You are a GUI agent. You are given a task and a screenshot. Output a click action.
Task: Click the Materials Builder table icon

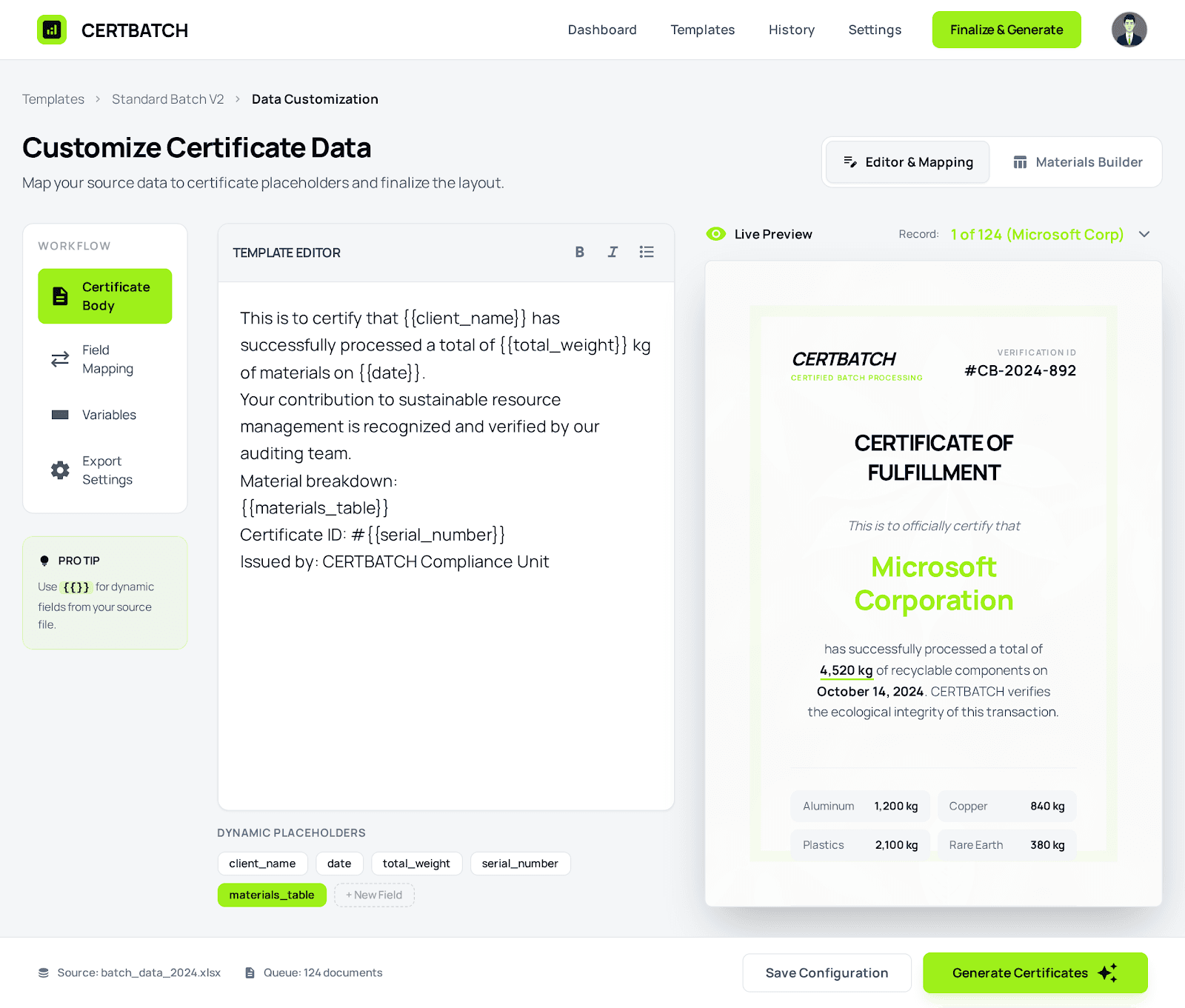pyautogui.click(x=1020, y=162)
